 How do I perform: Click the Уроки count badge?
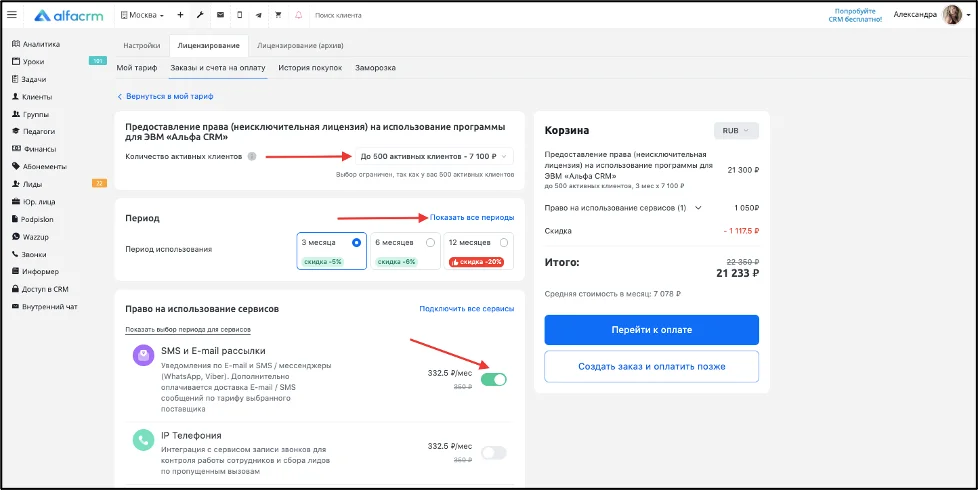97,61
